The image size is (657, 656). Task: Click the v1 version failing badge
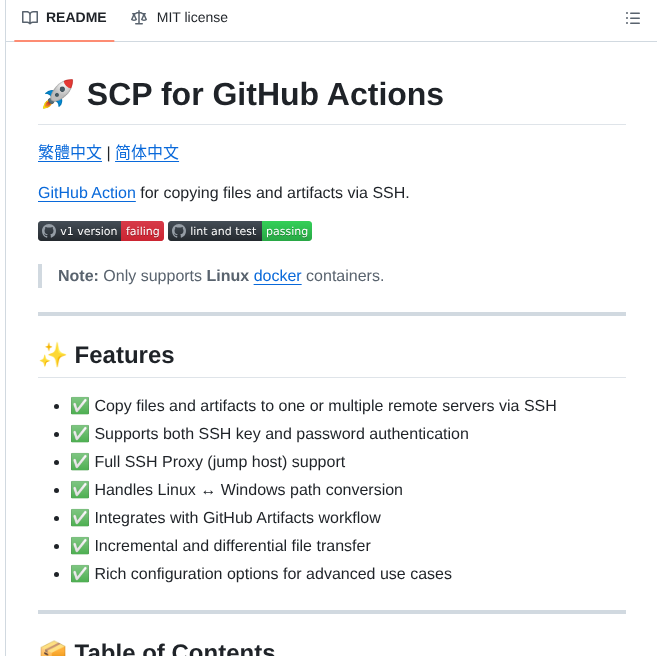pyautogui.click(x=100, y=231)
